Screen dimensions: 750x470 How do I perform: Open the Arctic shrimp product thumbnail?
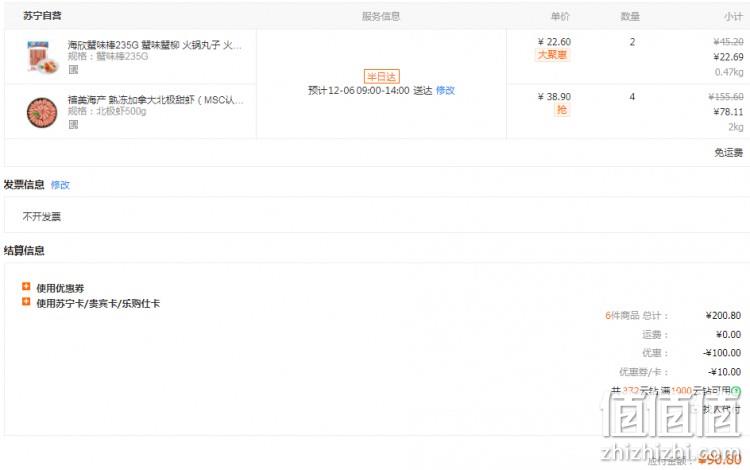[x=42, y=112]
